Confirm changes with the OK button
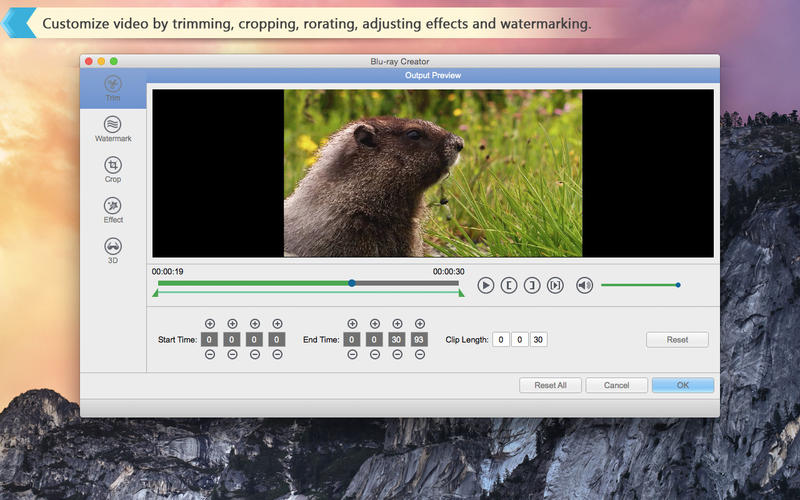This screenshot has height=500, width=800. coord(682,385)
